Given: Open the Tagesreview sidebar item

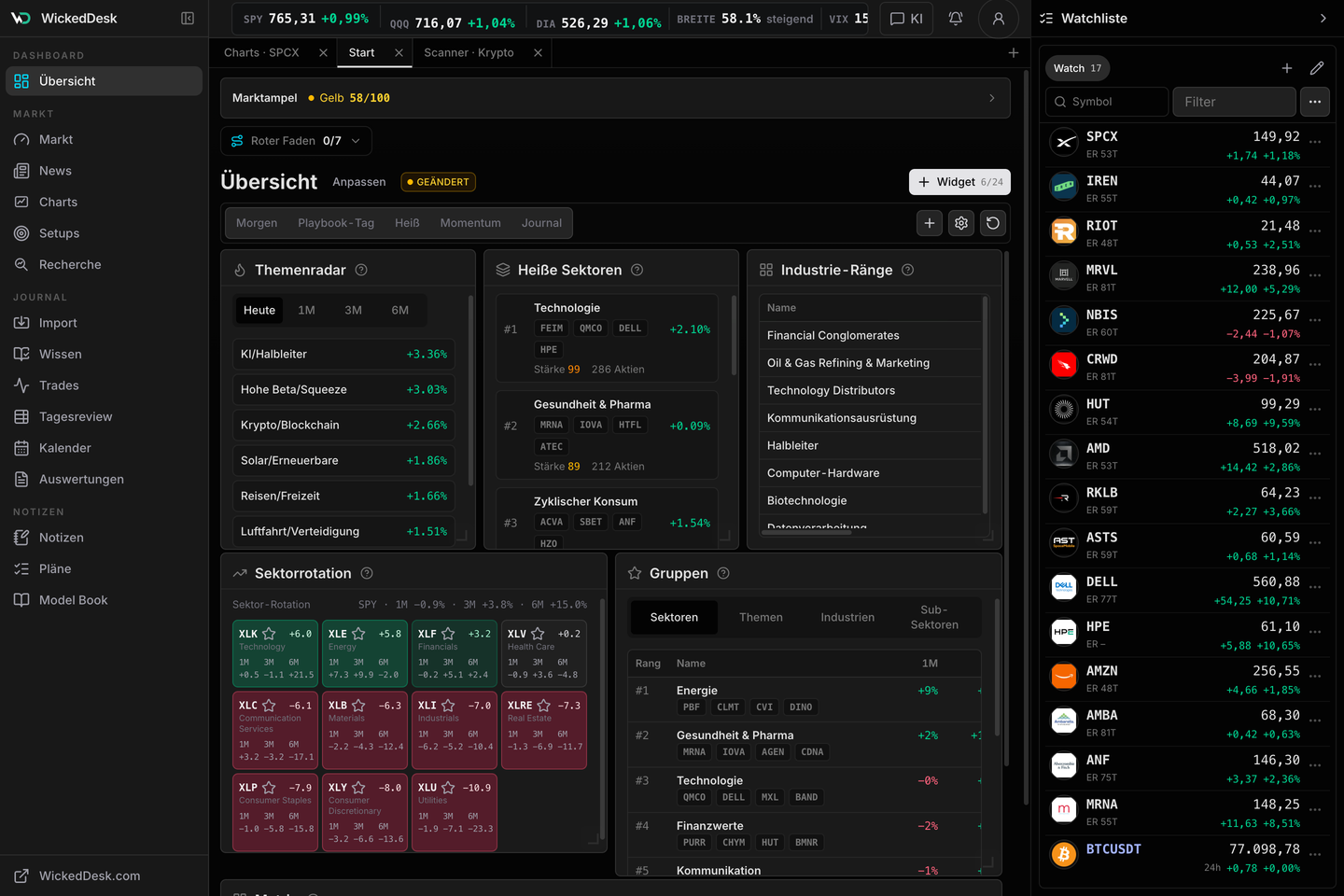Looking at the screenshot, I should tap(105, 416).
